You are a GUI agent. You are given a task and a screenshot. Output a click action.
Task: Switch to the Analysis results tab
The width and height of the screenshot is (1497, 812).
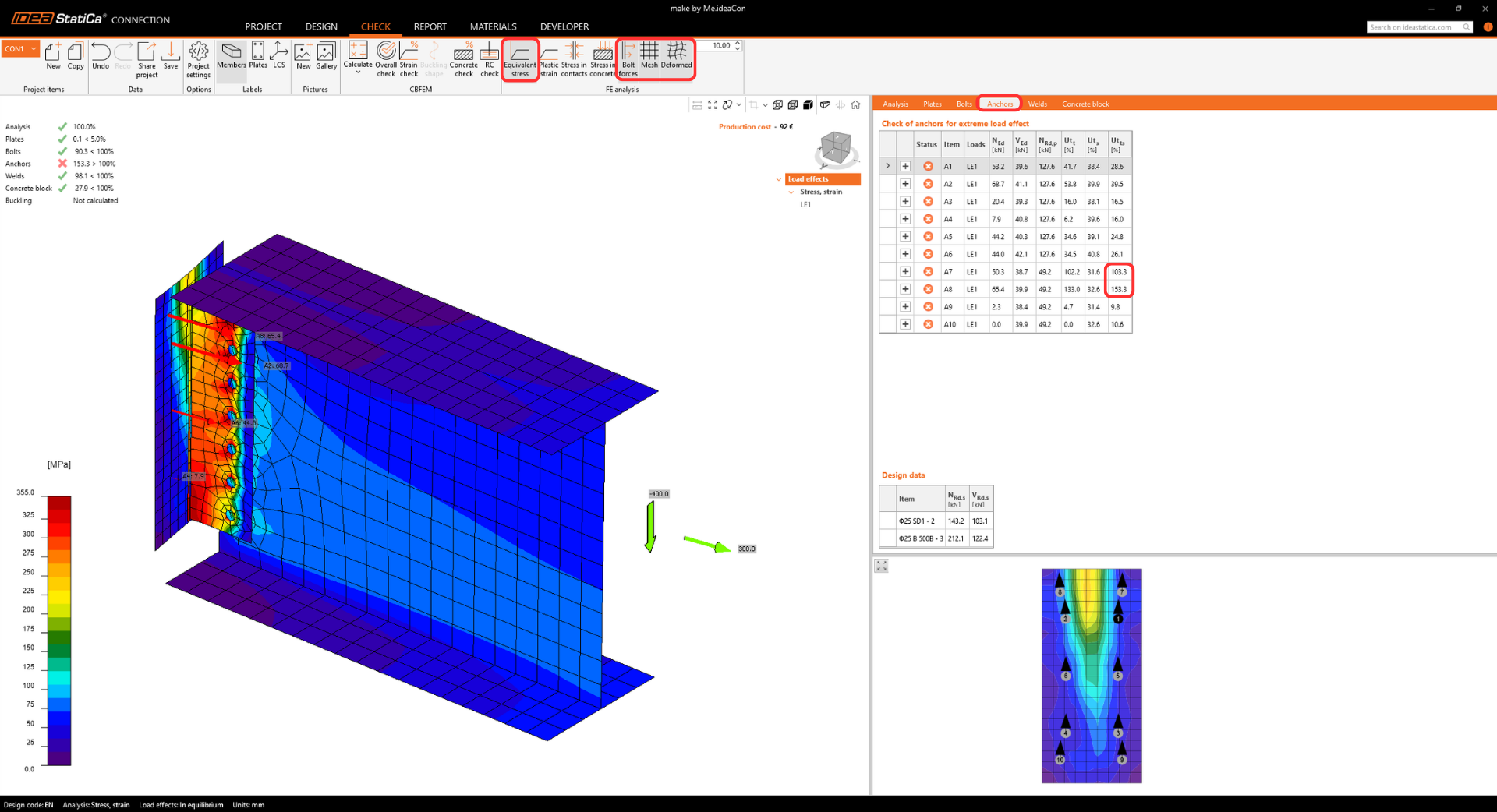(x=895, y=104)
